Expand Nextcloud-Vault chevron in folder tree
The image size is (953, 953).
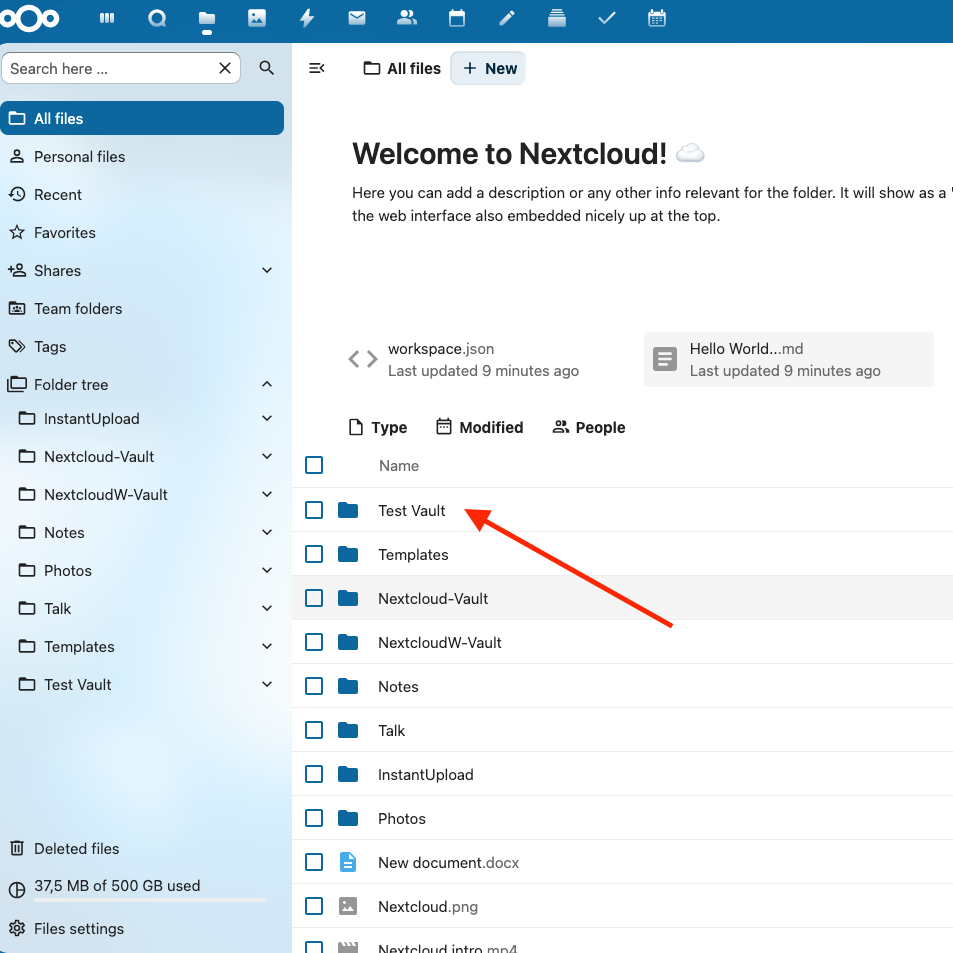267,456
